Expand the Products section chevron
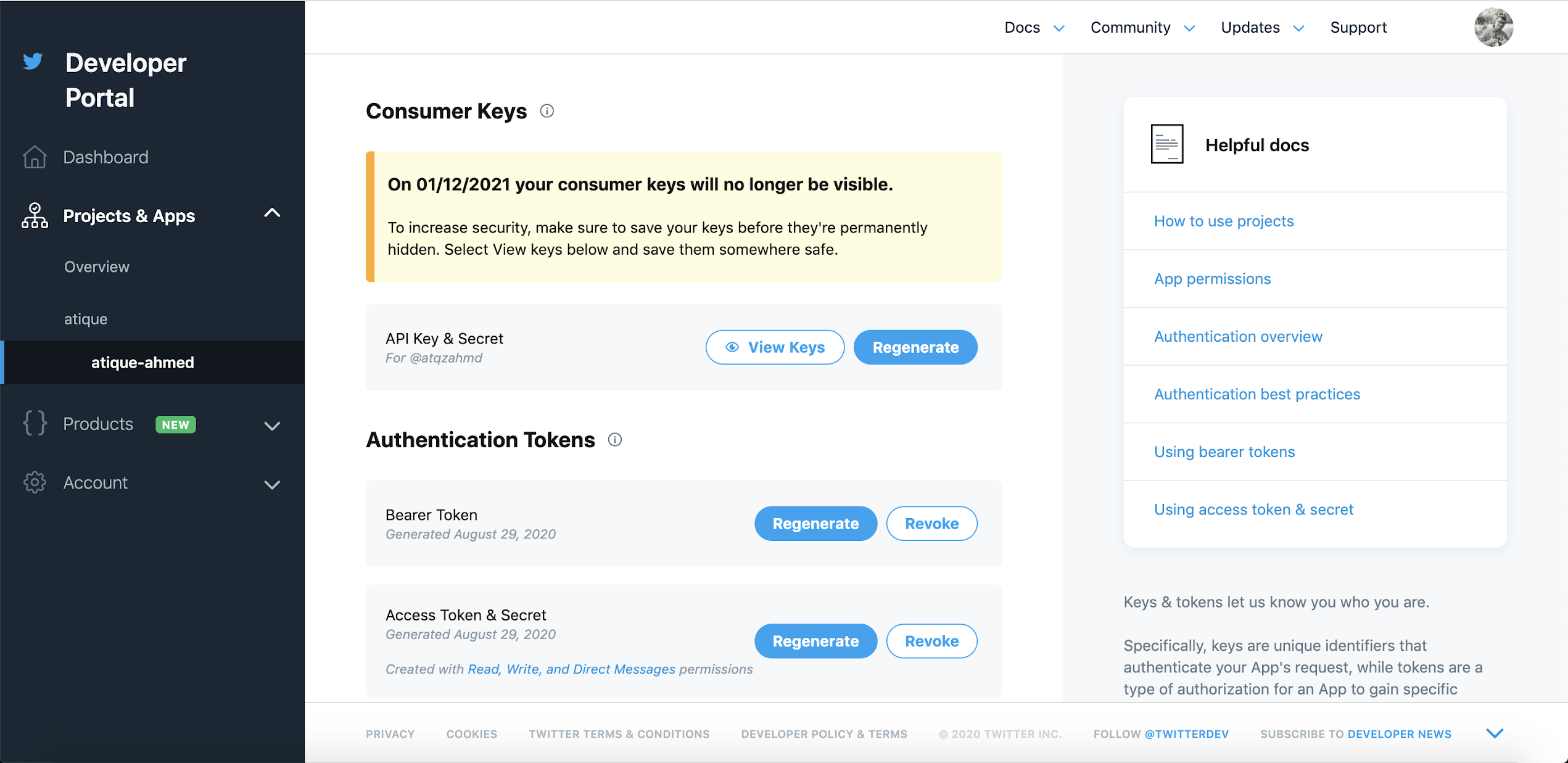The height and width of the screenshot is (763, 1568). 272,426
